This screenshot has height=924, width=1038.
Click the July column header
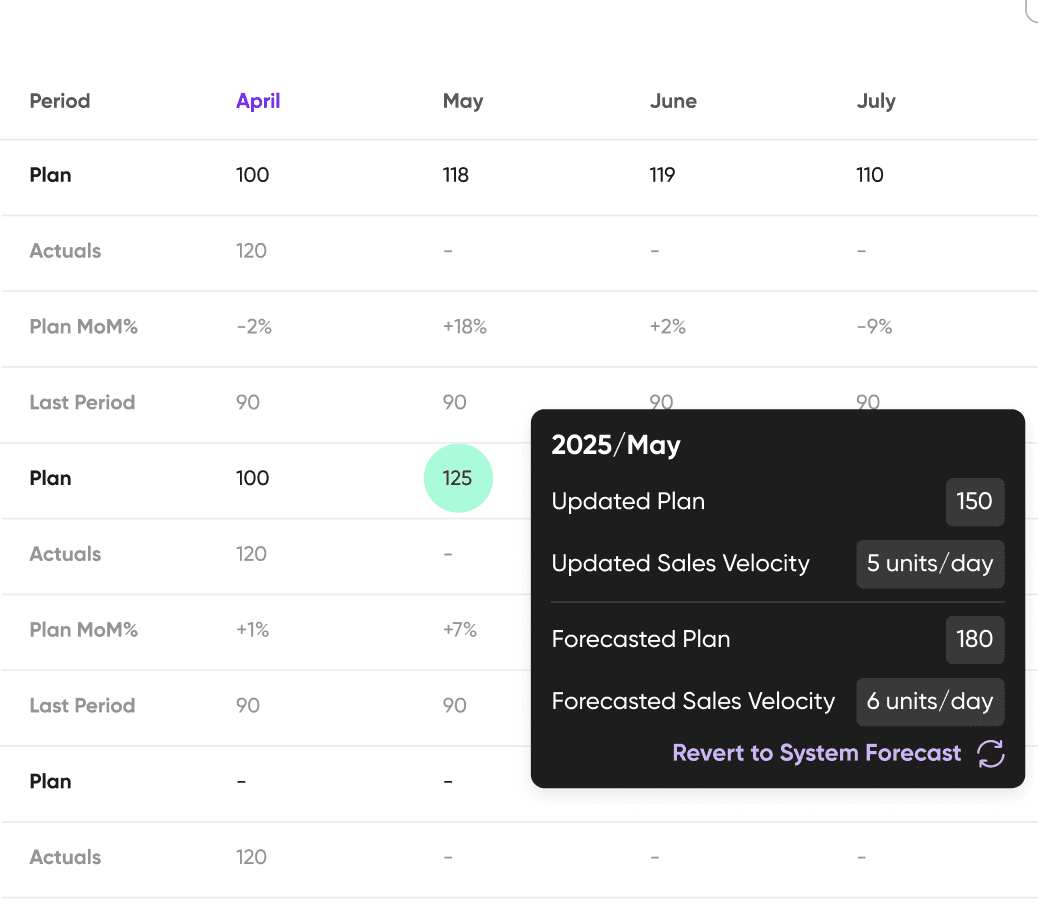pyautogui.click(x=876, y=101)
